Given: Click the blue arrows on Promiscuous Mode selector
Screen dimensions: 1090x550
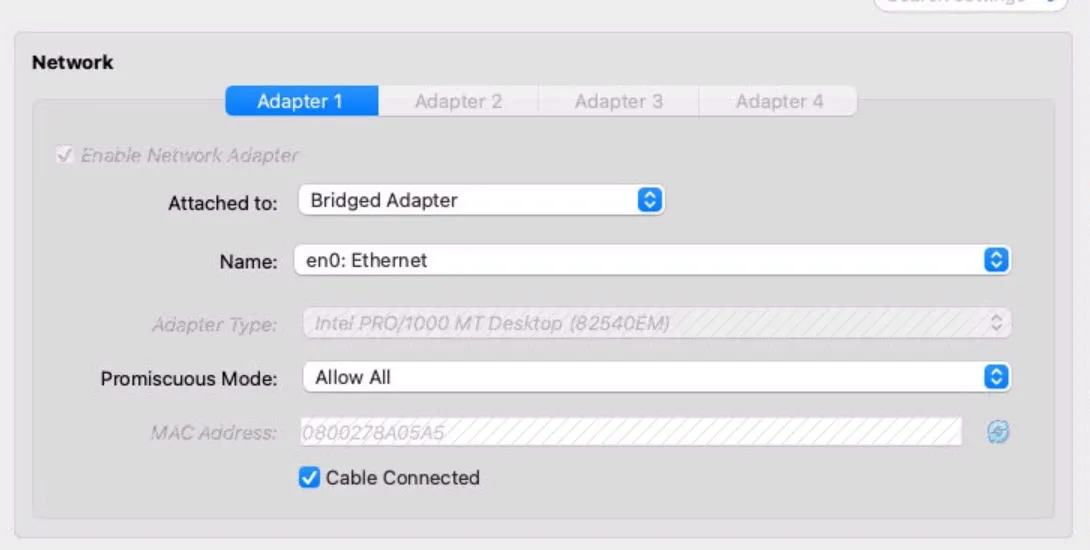Looking at the screenshot, I should click(x=996, y=377).
